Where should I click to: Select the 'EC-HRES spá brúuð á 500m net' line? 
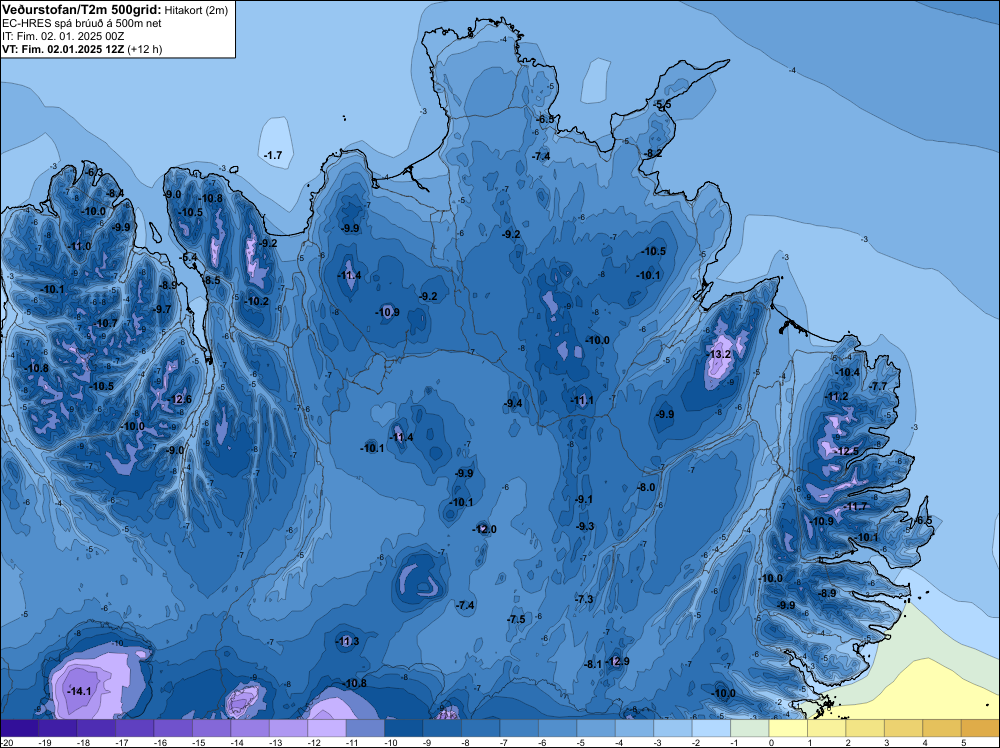click(82, 23)
